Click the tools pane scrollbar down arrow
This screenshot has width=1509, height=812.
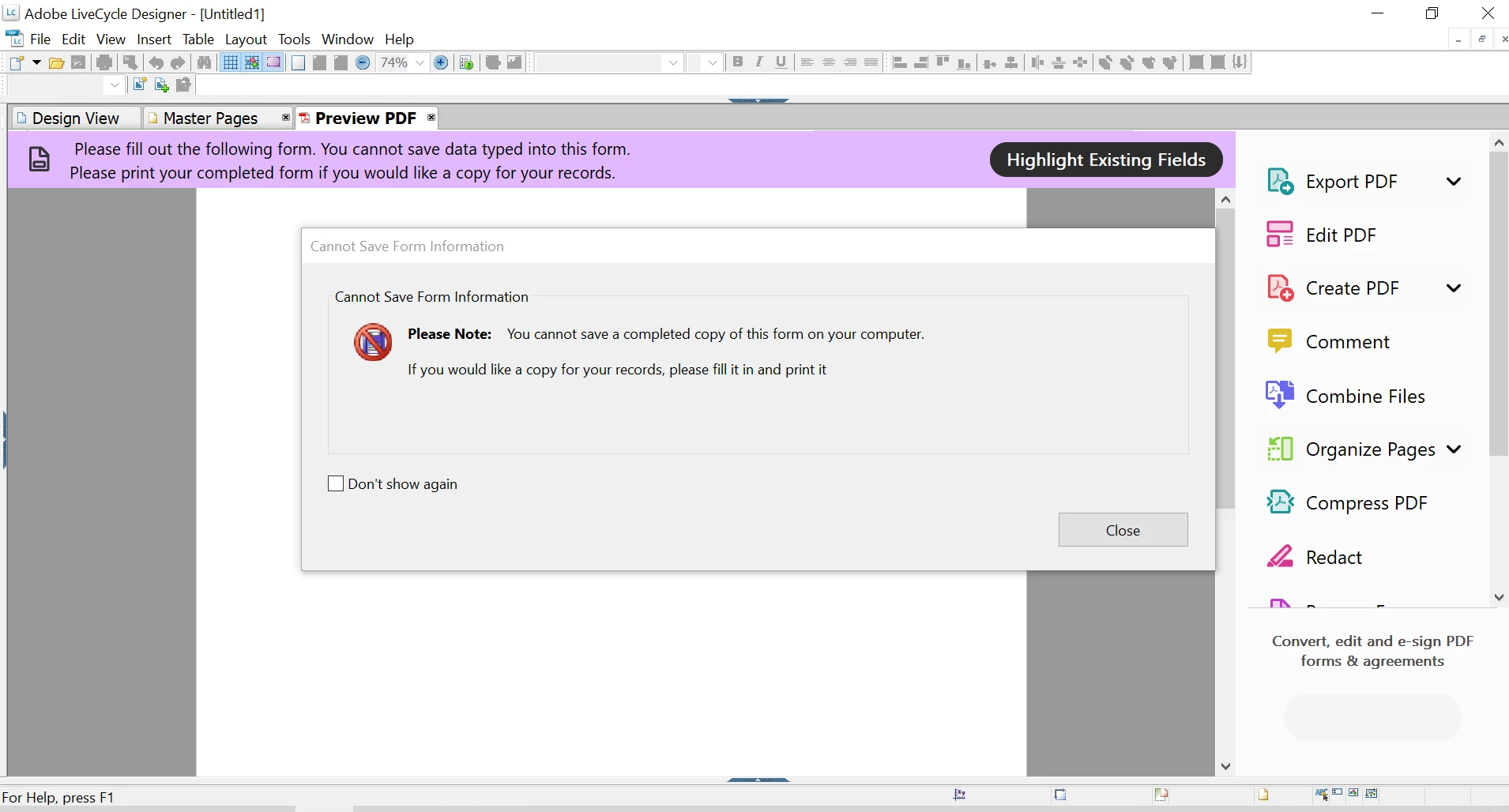[x=1499, y=598]
